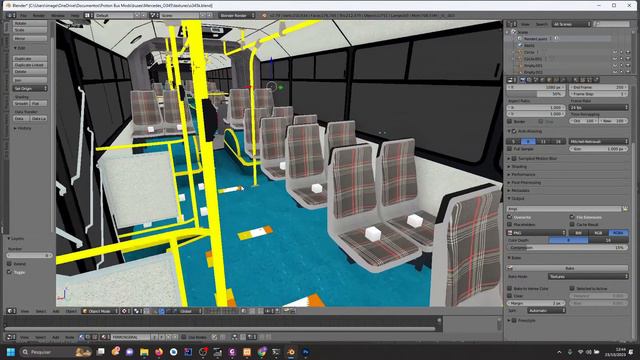This screenshot has height=360, width=640.
Task: Select the Texture properties tab icon
Action: 583,80
